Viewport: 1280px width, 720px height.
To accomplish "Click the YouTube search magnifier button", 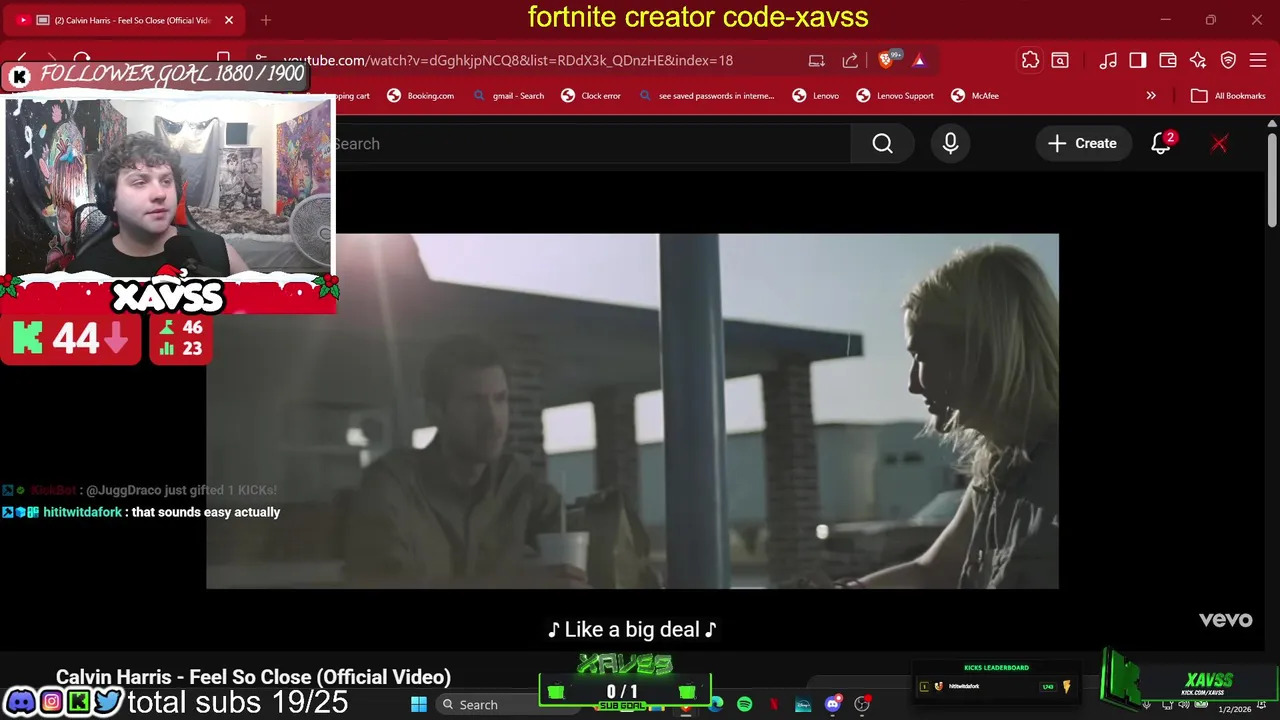I will [882, 144].
